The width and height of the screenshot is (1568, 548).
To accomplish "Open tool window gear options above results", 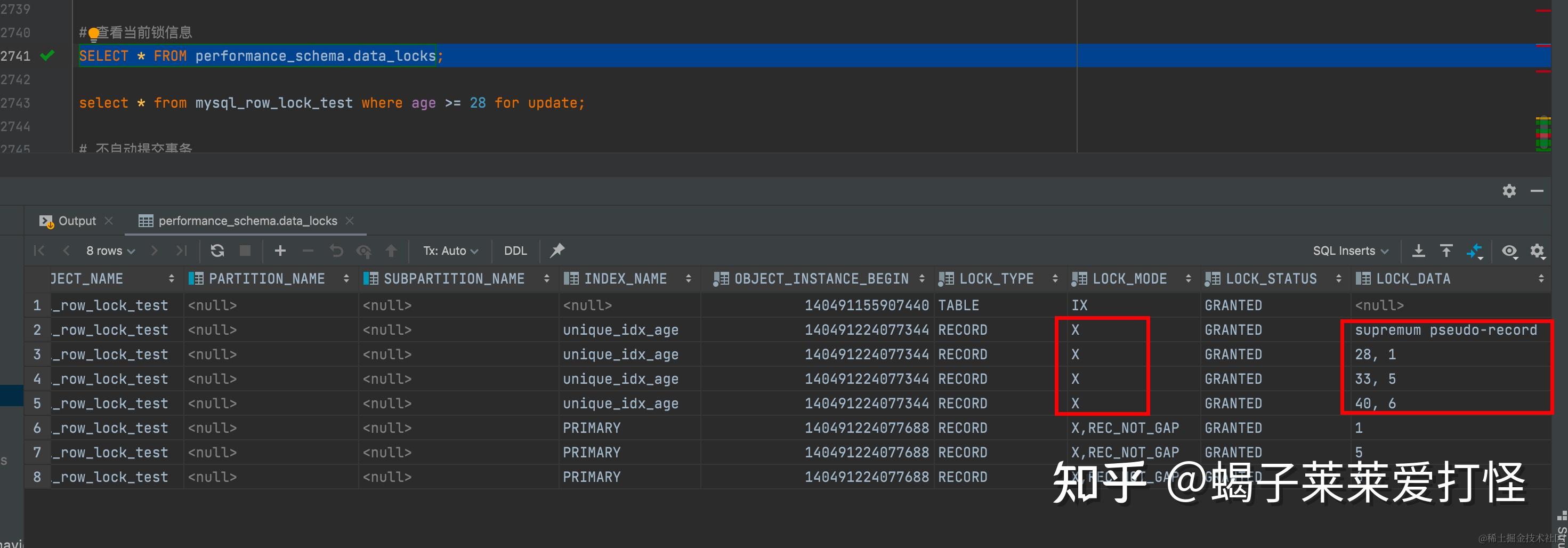I will point(1509,191).
